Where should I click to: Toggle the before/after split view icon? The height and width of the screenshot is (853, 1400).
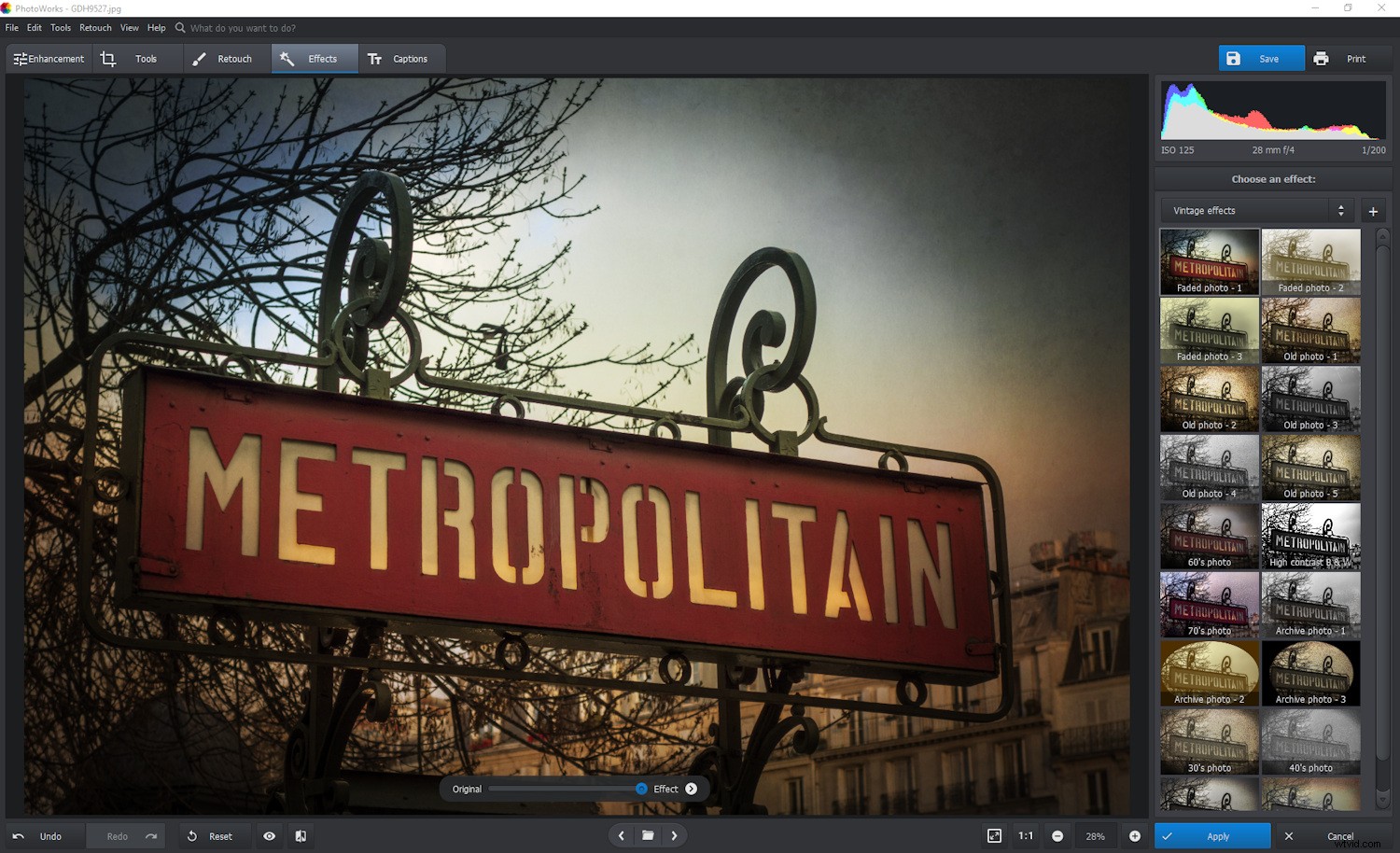click(300, 835)
